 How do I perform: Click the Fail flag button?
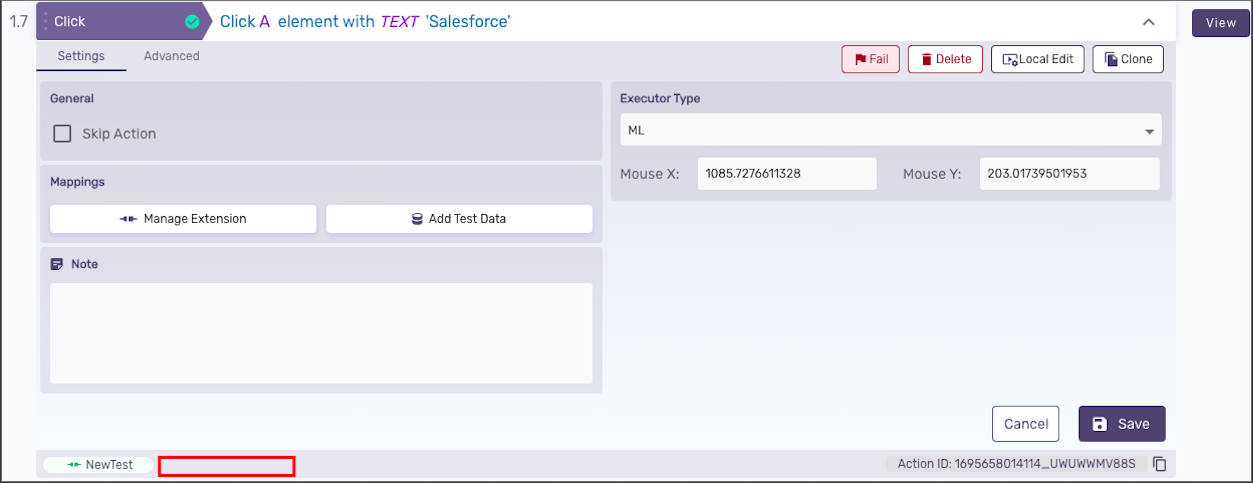tap(871, 59)
